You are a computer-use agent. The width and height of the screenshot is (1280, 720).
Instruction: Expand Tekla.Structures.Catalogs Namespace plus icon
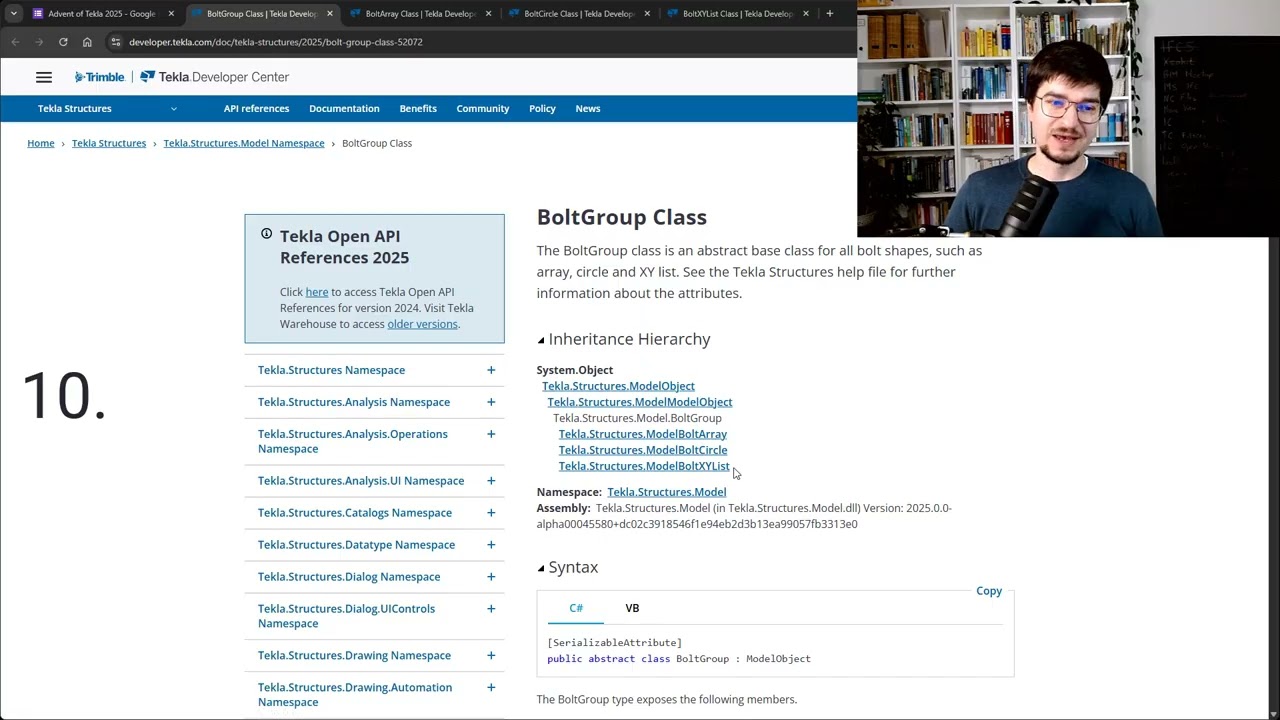click(x=491, y=513)
